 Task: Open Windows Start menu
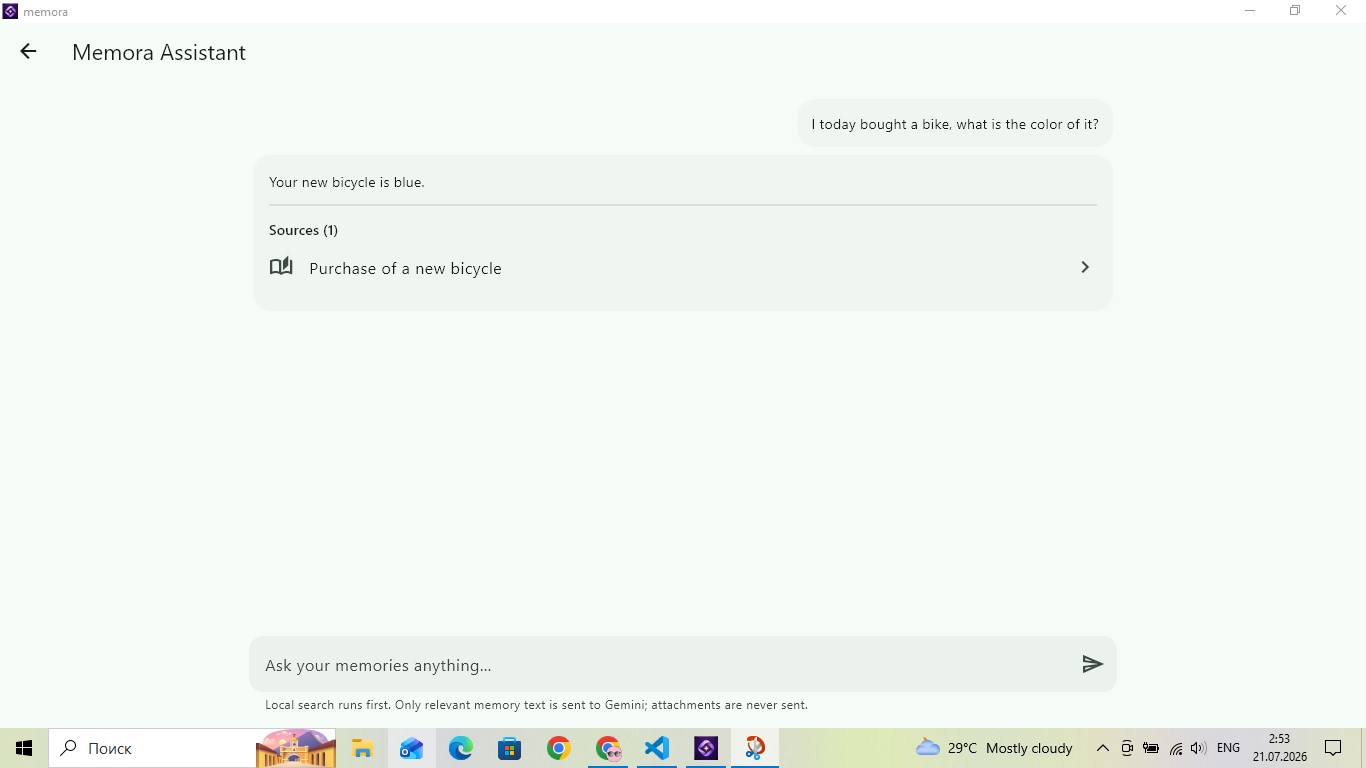(x=24, y=748)
